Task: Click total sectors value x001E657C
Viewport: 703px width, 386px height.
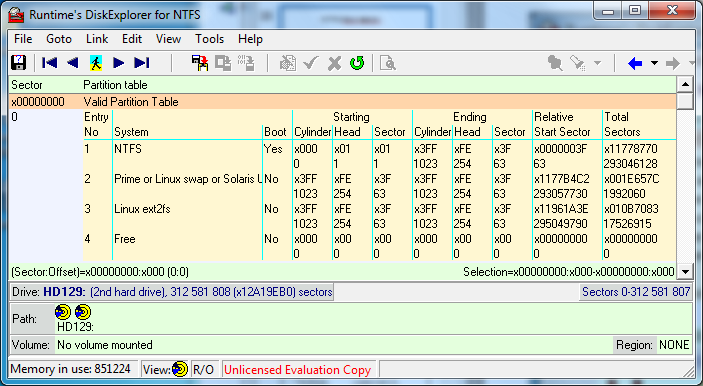Action: (x=632, y=179)
